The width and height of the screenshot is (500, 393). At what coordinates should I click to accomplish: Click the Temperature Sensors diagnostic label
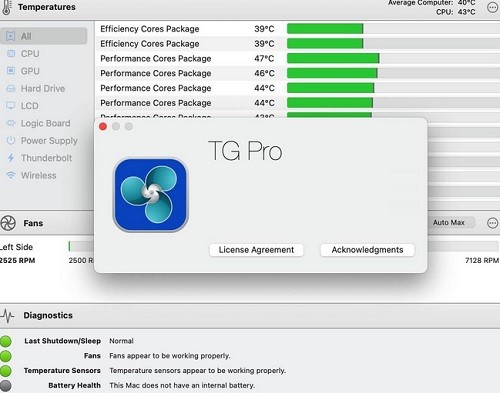pyautogui.click(x=62, y=370)
